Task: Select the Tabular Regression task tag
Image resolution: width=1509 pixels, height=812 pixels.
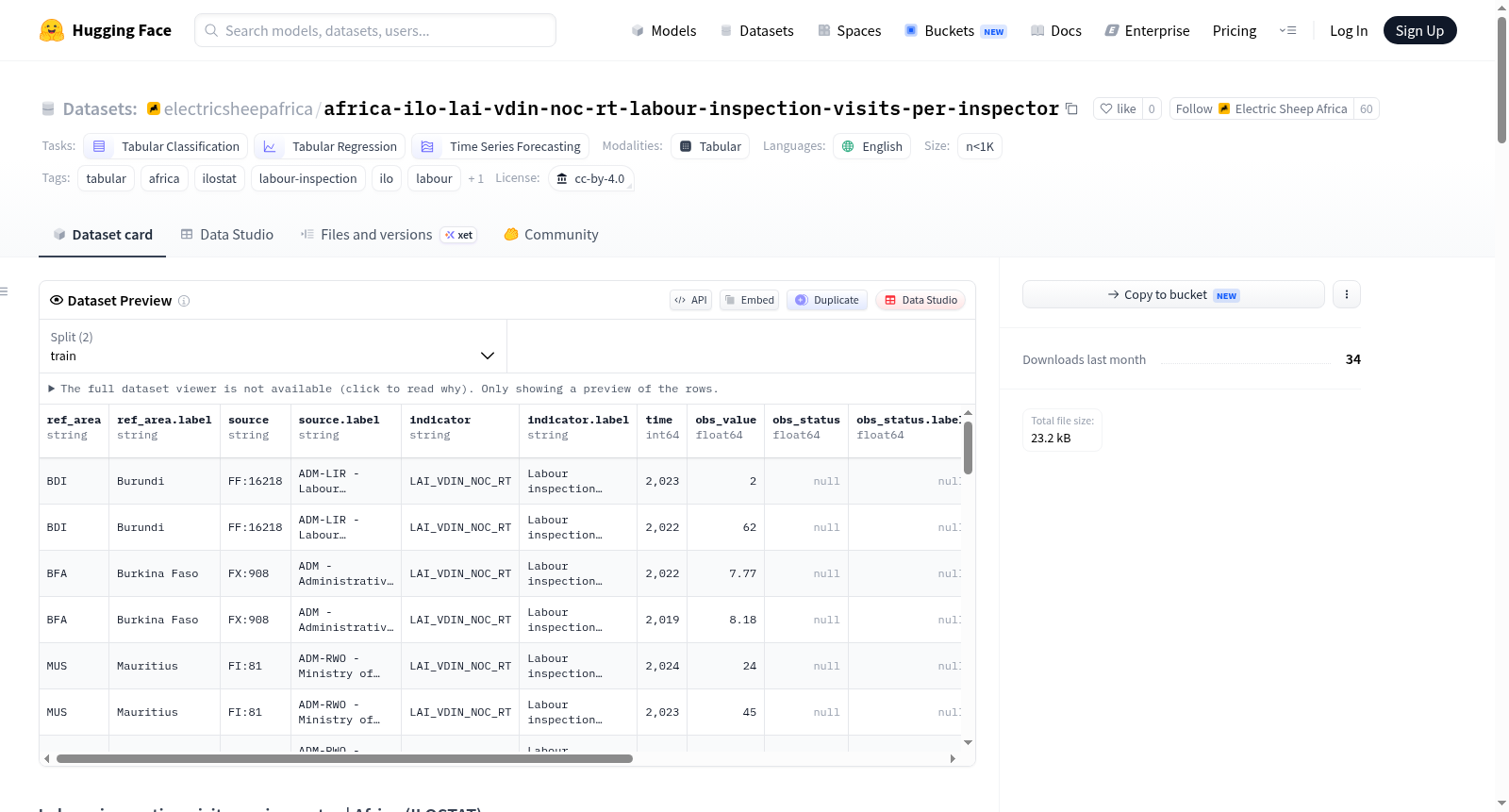Action: (x=330, y=146)
